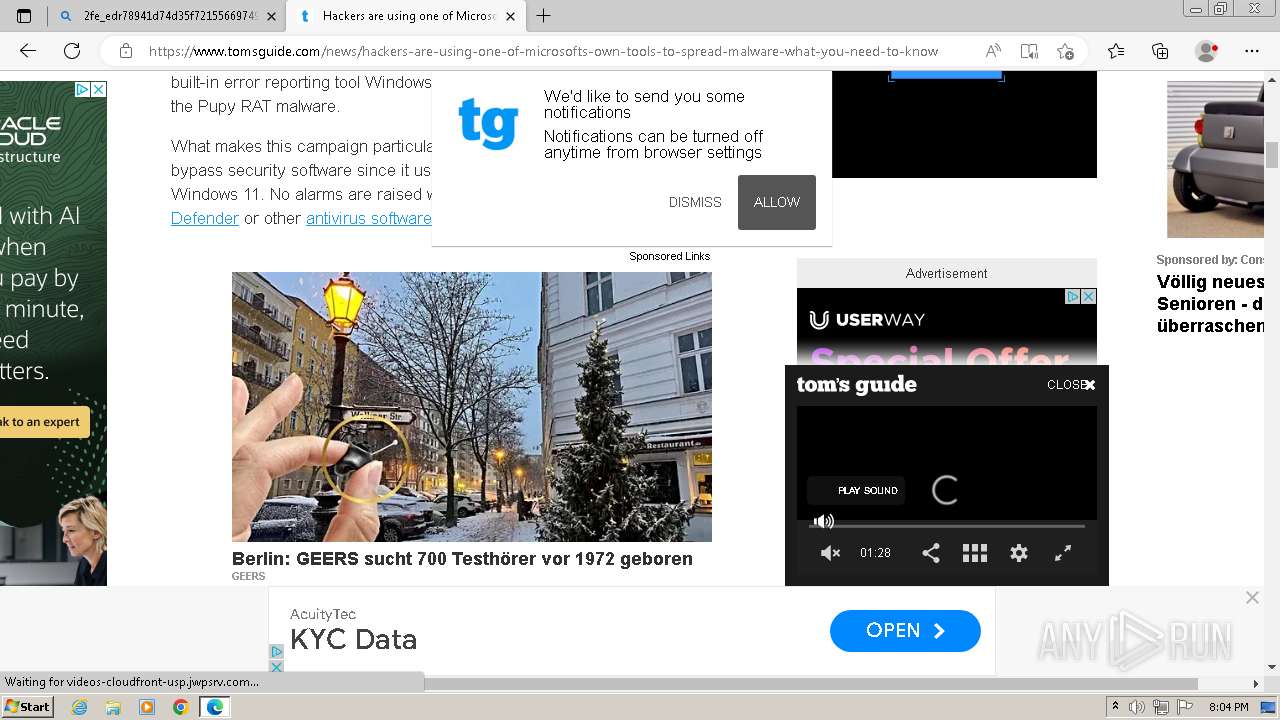Open video player settings gear
The image size is (1280, 720).
[1019, 553]
